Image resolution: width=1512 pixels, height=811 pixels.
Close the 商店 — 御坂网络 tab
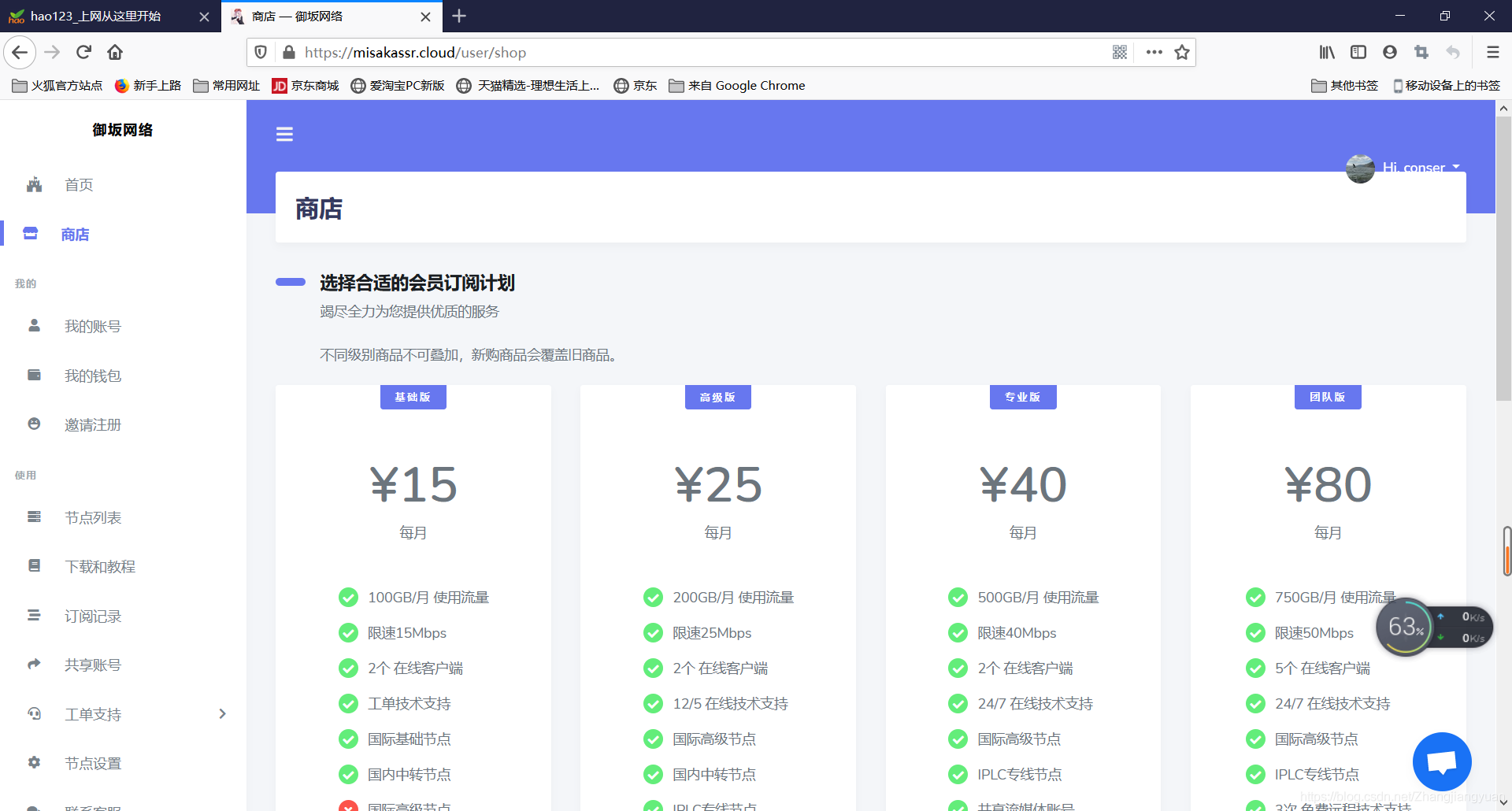click(x=425, y=17)
